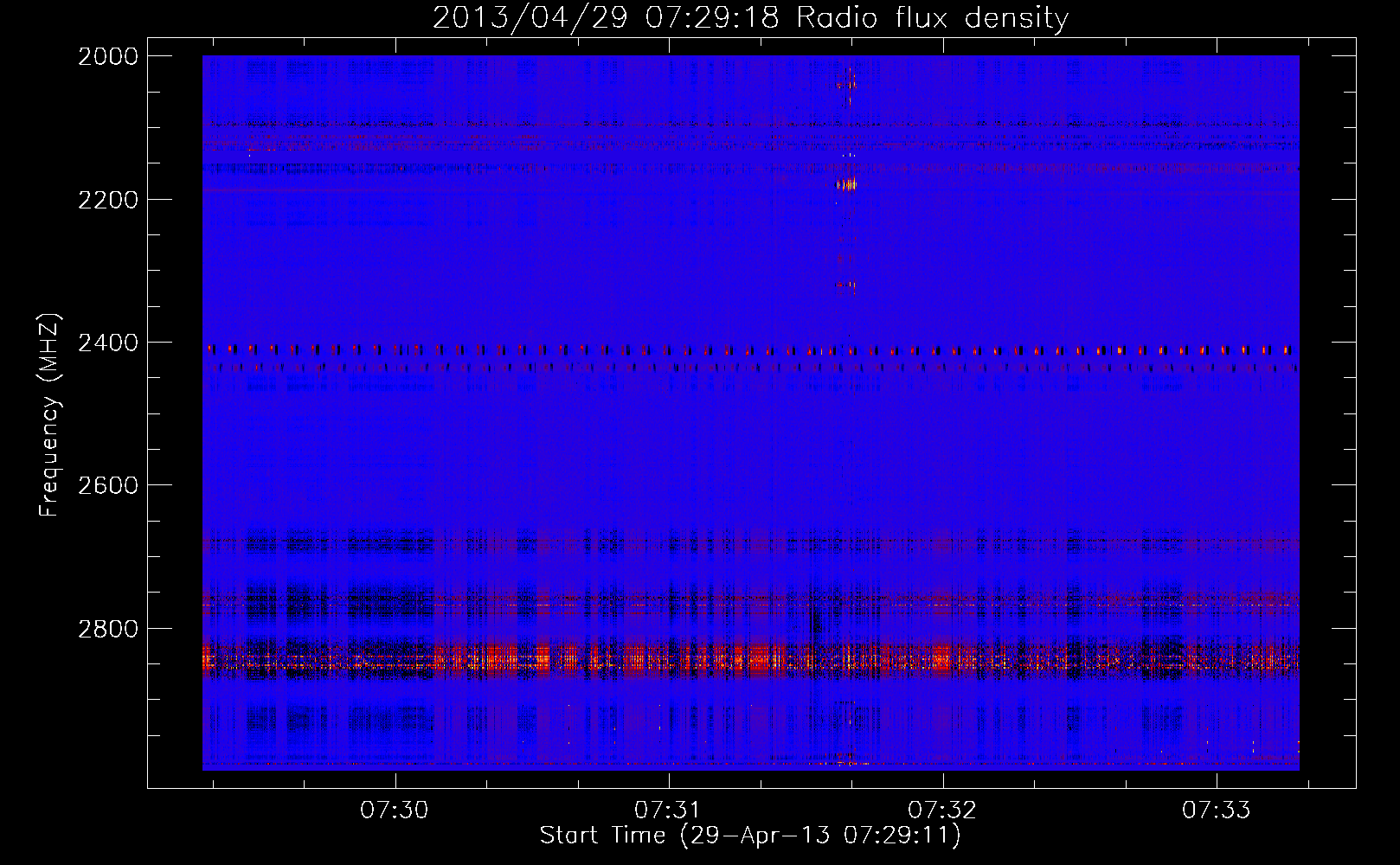
Task: Select the 2600 frequency axis label
Action: pyautogui.click(x=108, y=485)
